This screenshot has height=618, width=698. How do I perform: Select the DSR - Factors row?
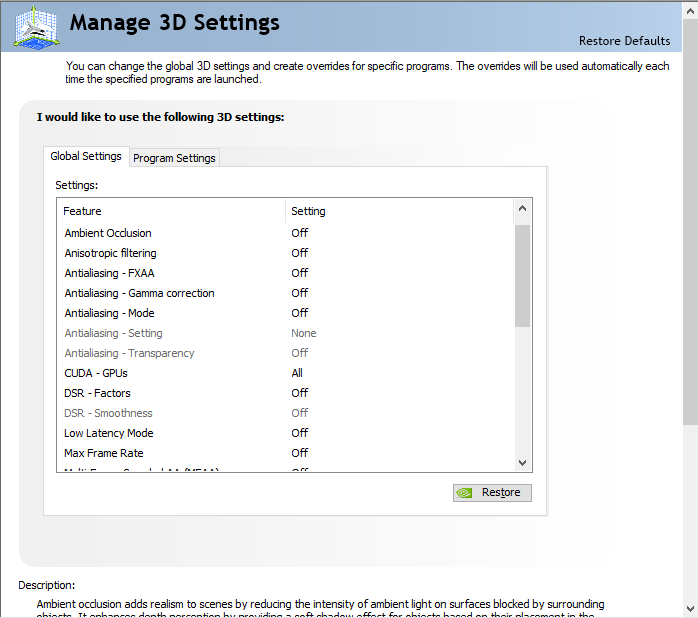coord(285,393)
